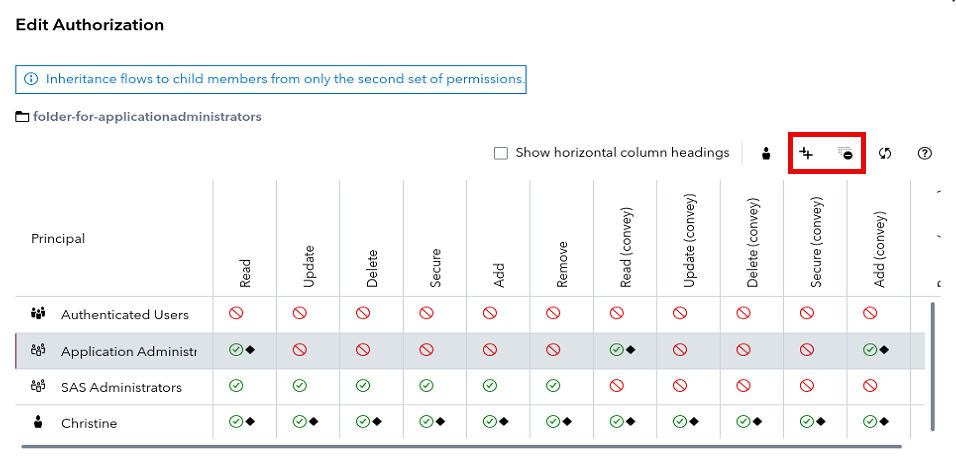Click the Principal column header
The image size is (956, 466).
(58, 239)
